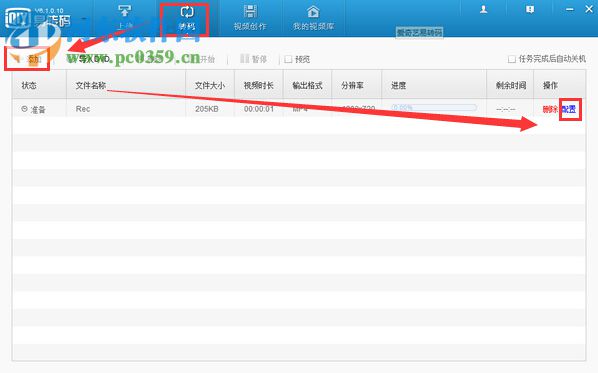Click the 视频时长 column header

tap(259, 85)
